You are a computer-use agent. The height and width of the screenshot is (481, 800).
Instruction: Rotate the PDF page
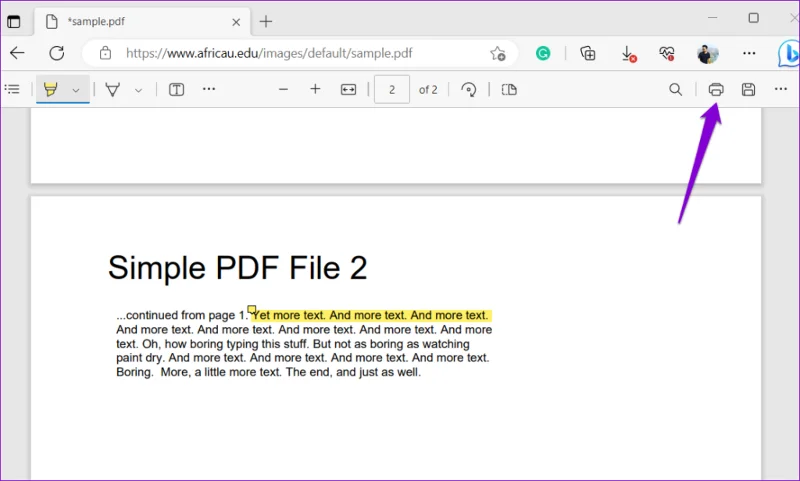[468, 90]
